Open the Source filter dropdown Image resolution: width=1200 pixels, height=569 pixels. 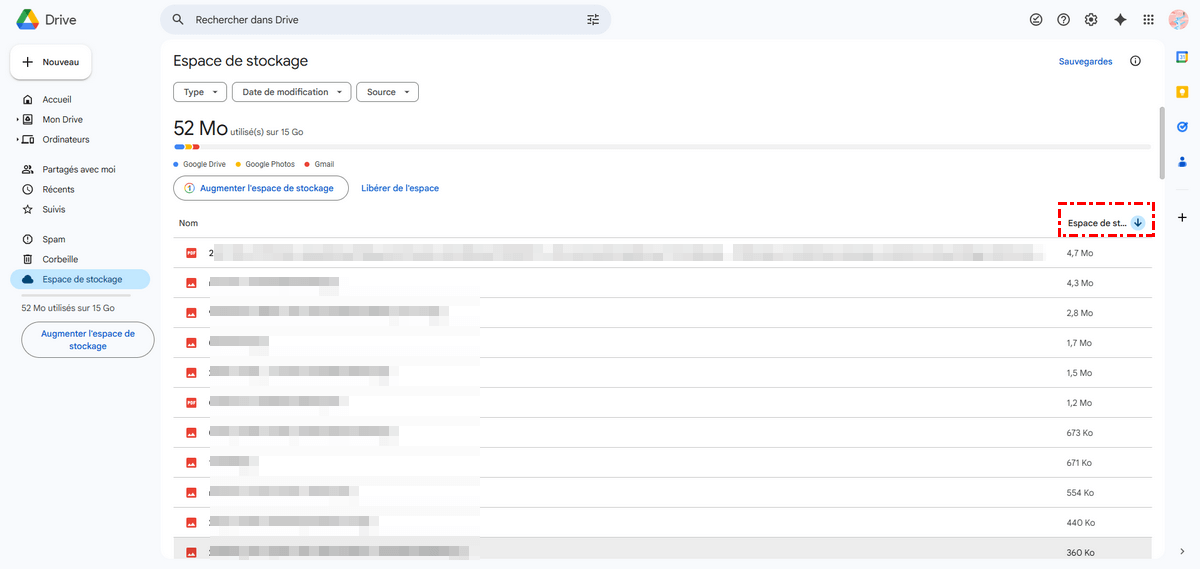pos(387,92)
